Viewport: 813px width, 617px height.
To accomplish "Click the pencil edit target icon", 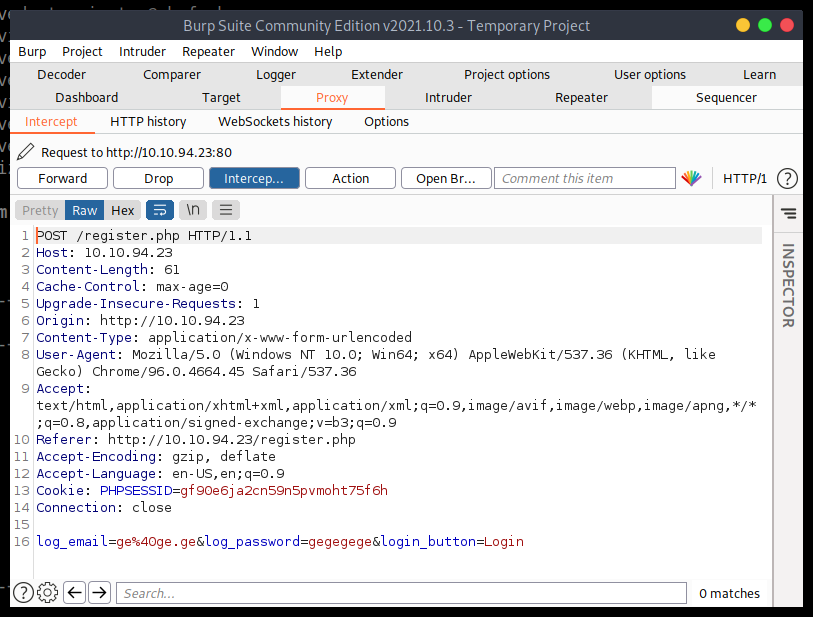I will 25,152.
